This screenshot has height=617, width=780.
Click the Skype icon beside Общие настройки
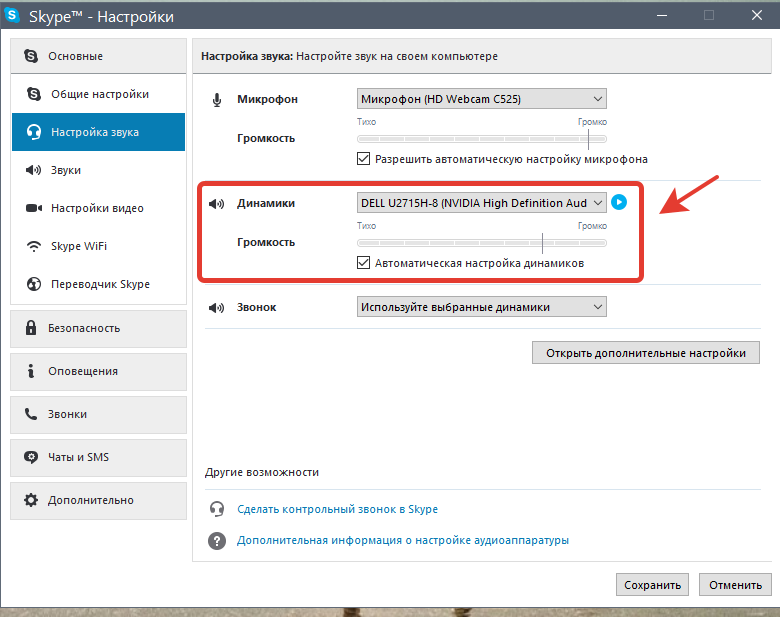[x=34, y=94]
